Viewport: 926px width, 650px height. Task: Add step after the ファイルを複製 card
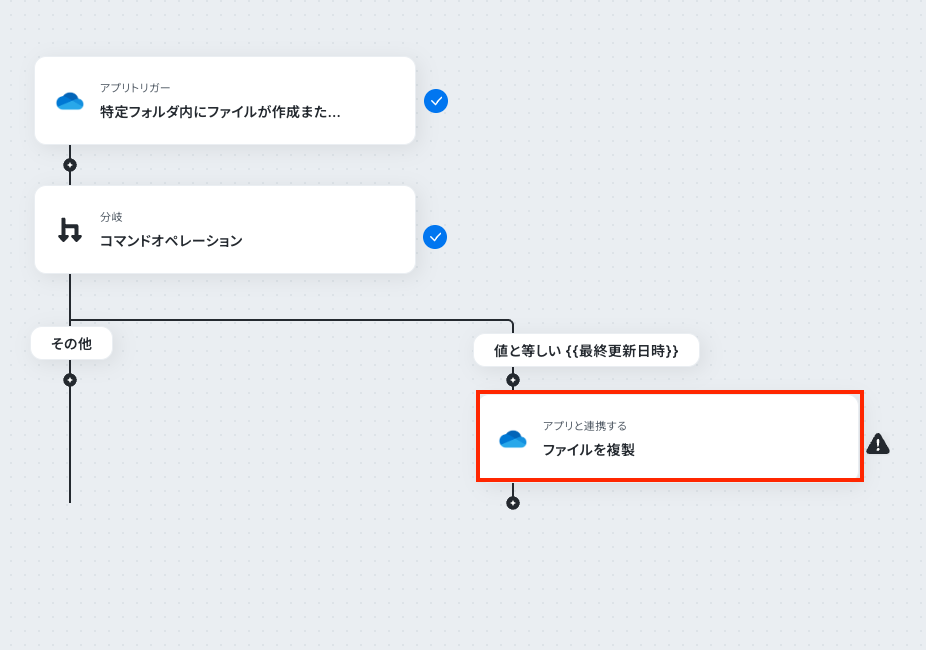coord(513,503)
